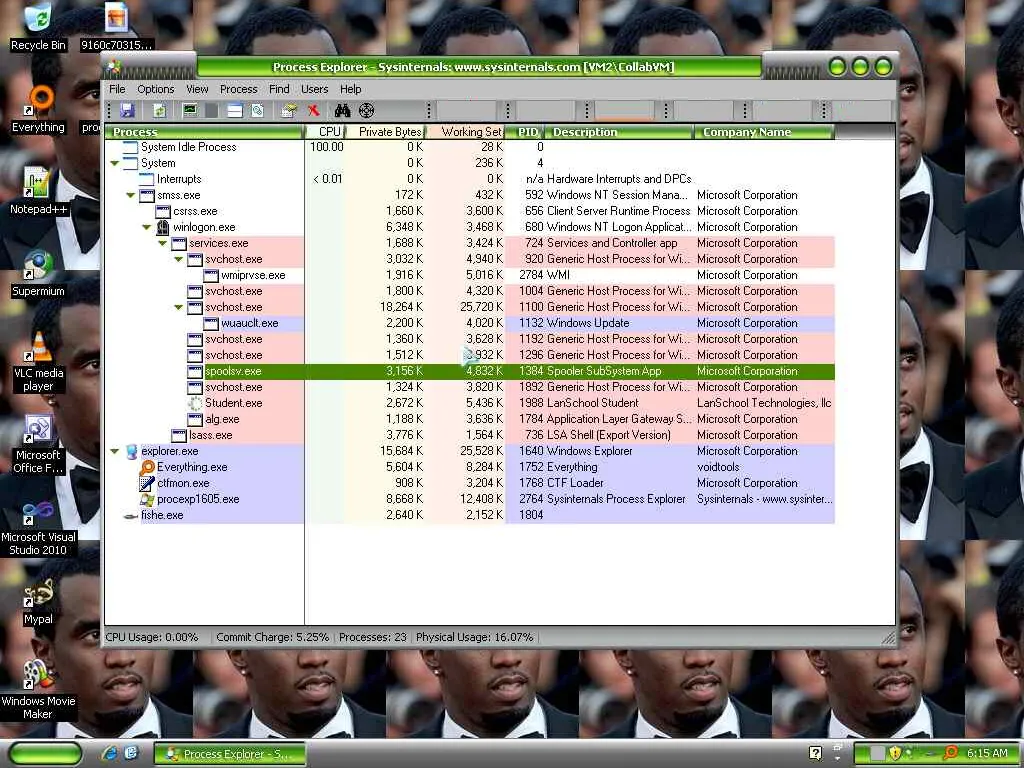Viewport: 1024px width, 768px height.
Task: Click the CPU Usage status bar entry
Action: coord(152,637)
